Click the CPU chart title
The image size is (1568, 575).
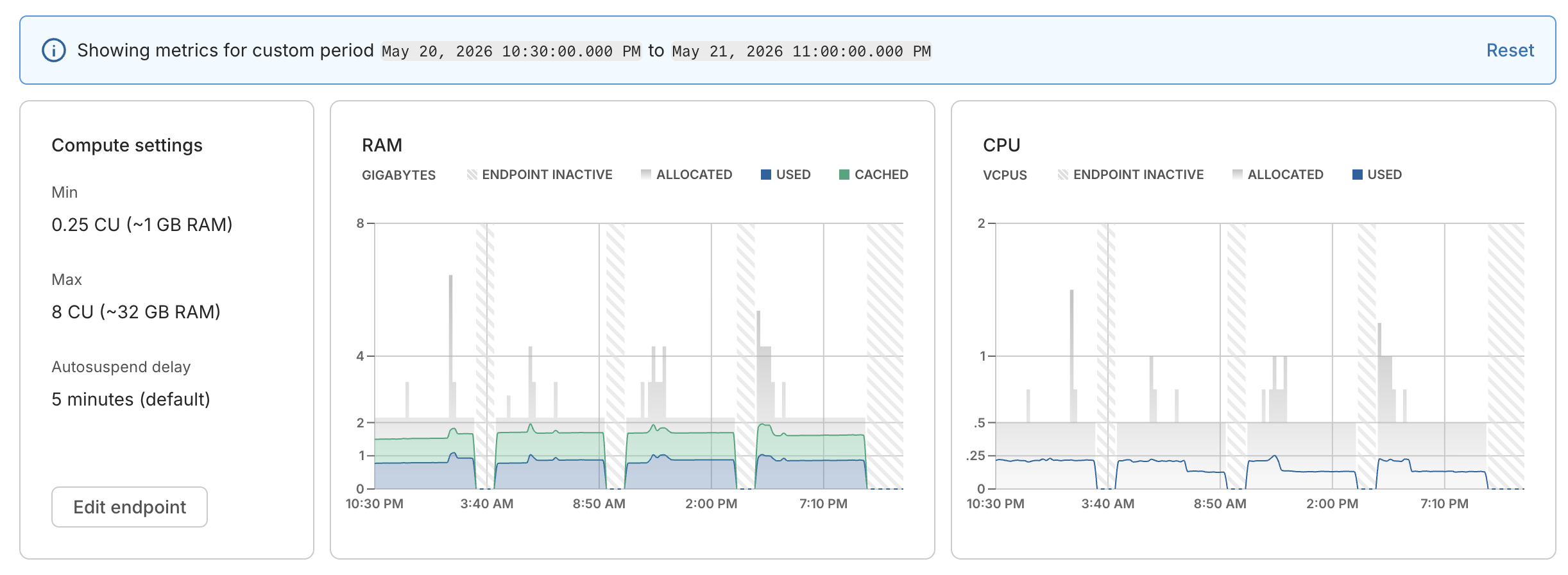pos(1001,145)
